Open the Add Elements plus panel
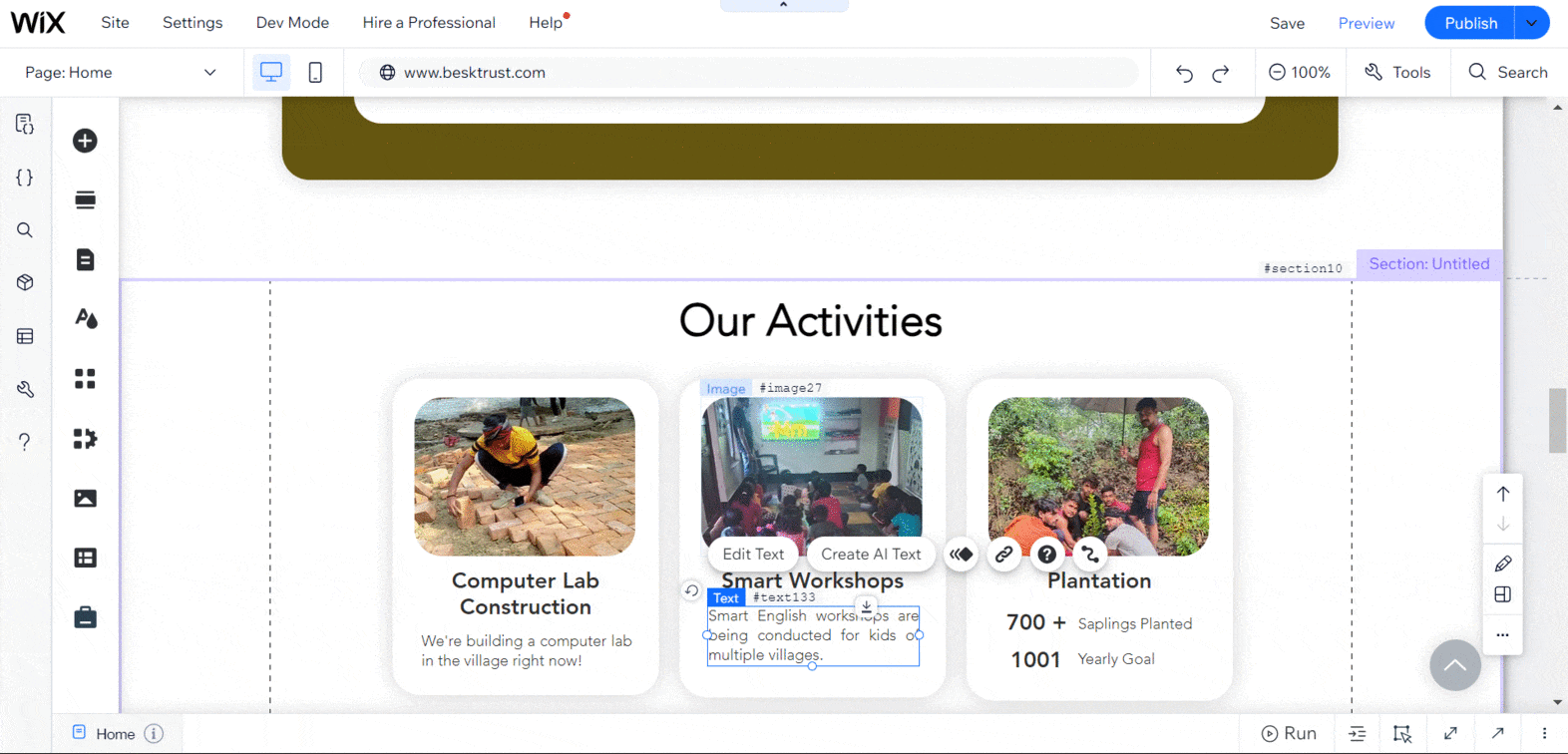Viewport: 1568px width, 754px height. 85,141
